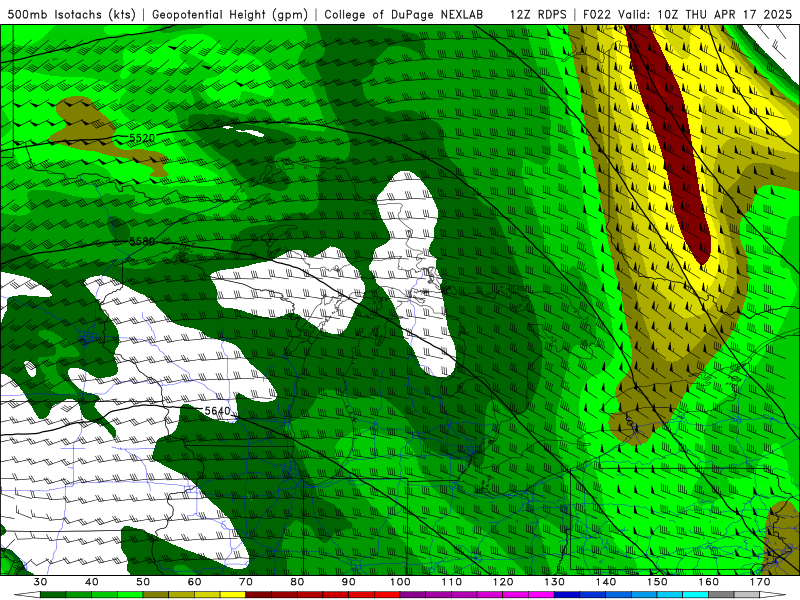Select the dark olive 50-55 kt legend swatch
Image resolution: width=800 pixels, height=600 pixels.
point(156,595)
